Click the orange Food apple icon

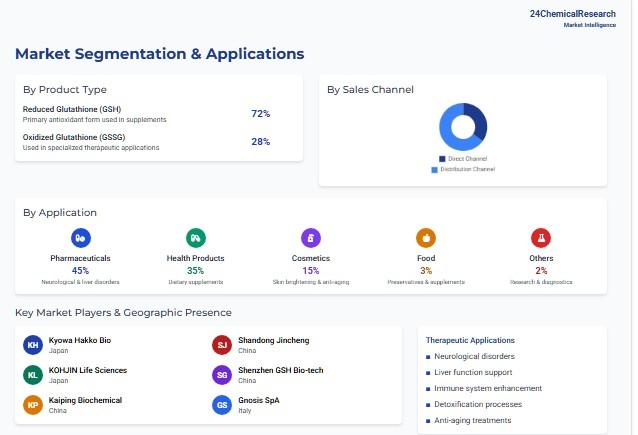pos(426,238)
